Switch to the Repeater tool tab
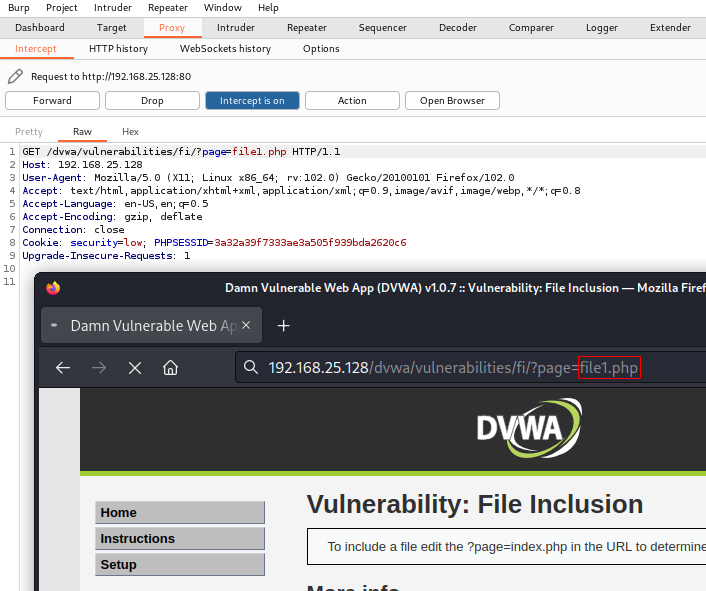The height and width of the screenshot is (591, 706). 307,28
